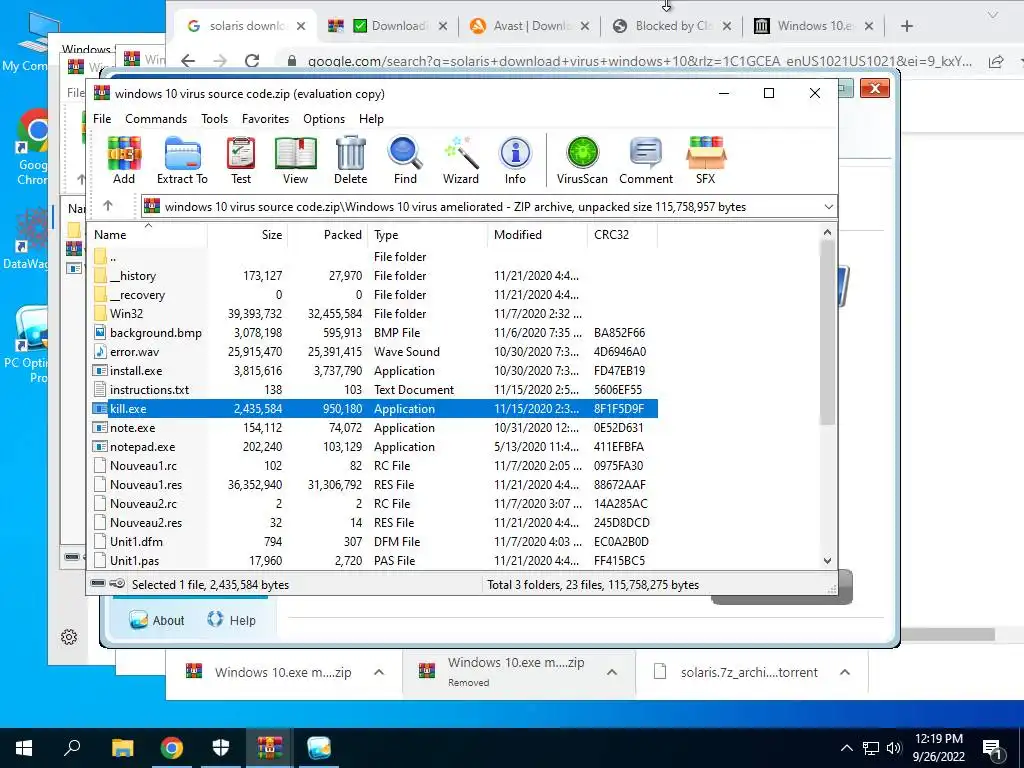Click the Add toolbar icon in WinRAR
Viewport: 1024px width, 768px height.
(x=124, y=161)
